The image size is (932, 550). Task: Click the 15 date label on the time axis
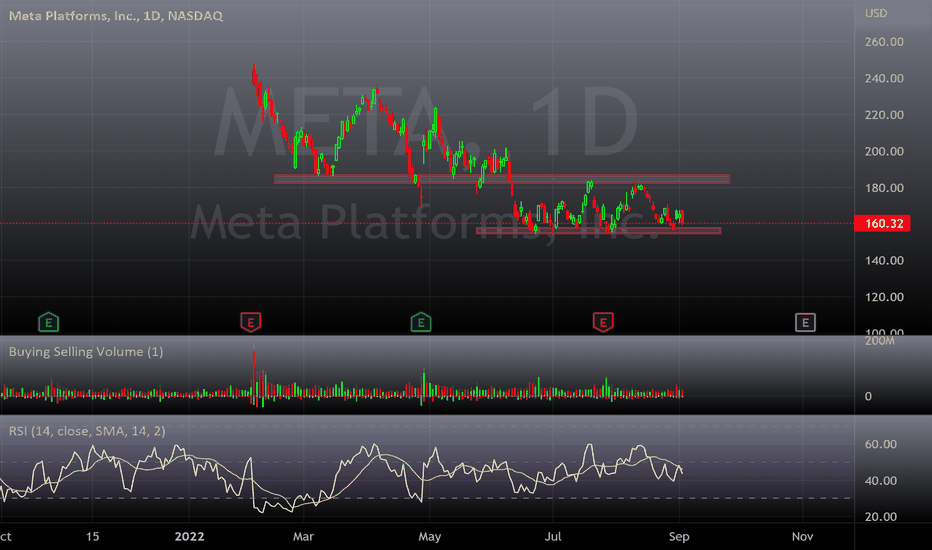click(x=93, y=536)
